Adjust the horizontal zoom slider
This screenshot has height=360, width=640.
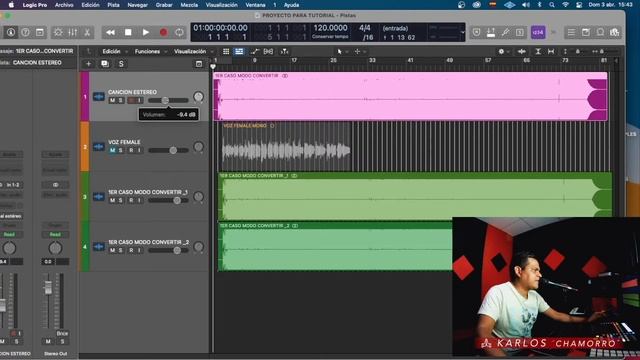point(603,51)
